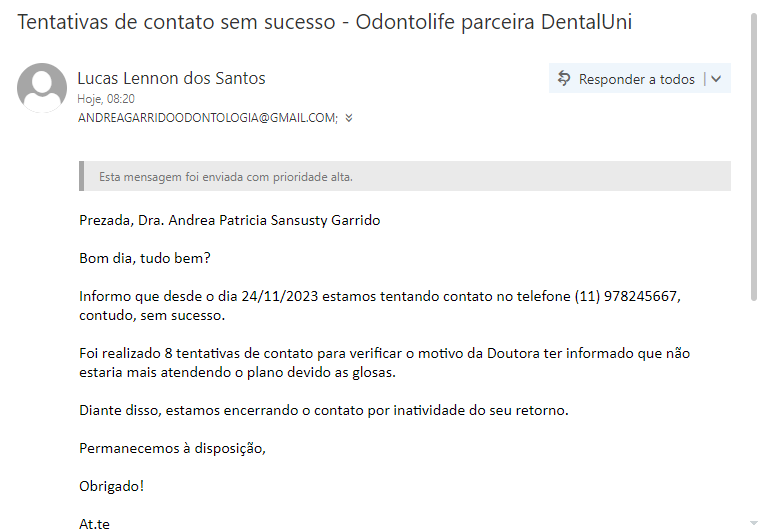The image size is (763, 530).
Task: Click the Bom dia, tudo bem? line
Action: click(x=145, y=258)
